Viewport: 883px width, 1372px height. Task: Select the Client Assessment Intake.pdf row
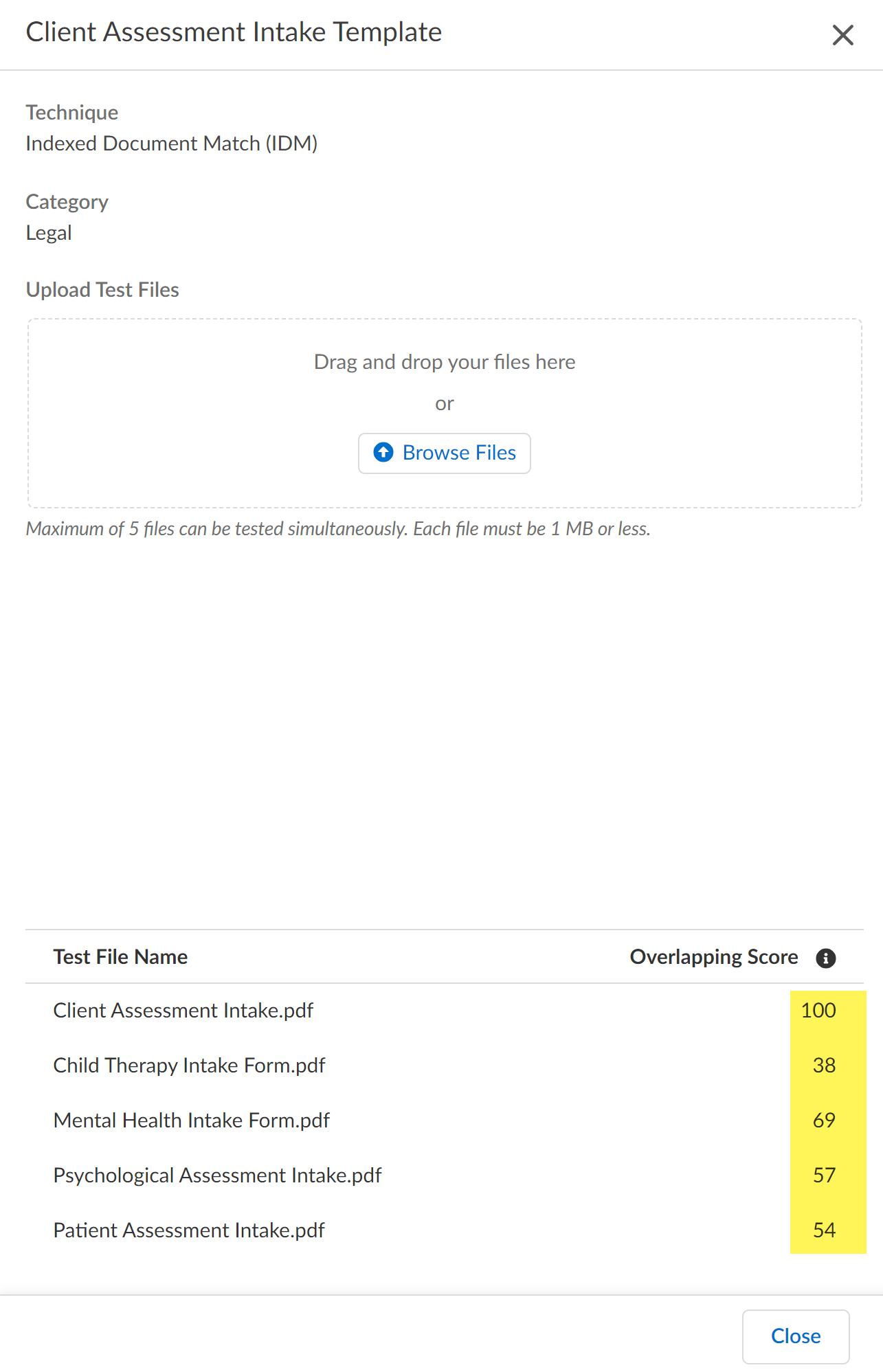[183, 1010]
